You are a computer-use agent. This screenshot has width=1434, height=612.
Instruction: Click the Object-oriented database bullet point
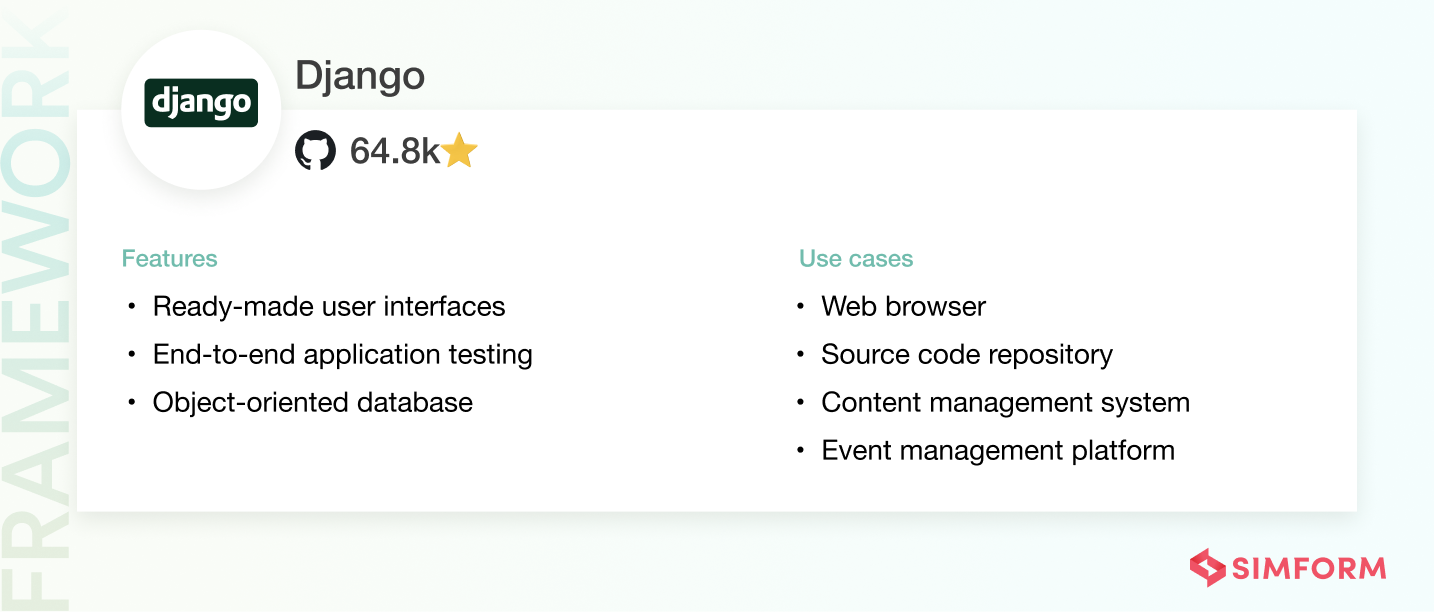tap(312, 402)
